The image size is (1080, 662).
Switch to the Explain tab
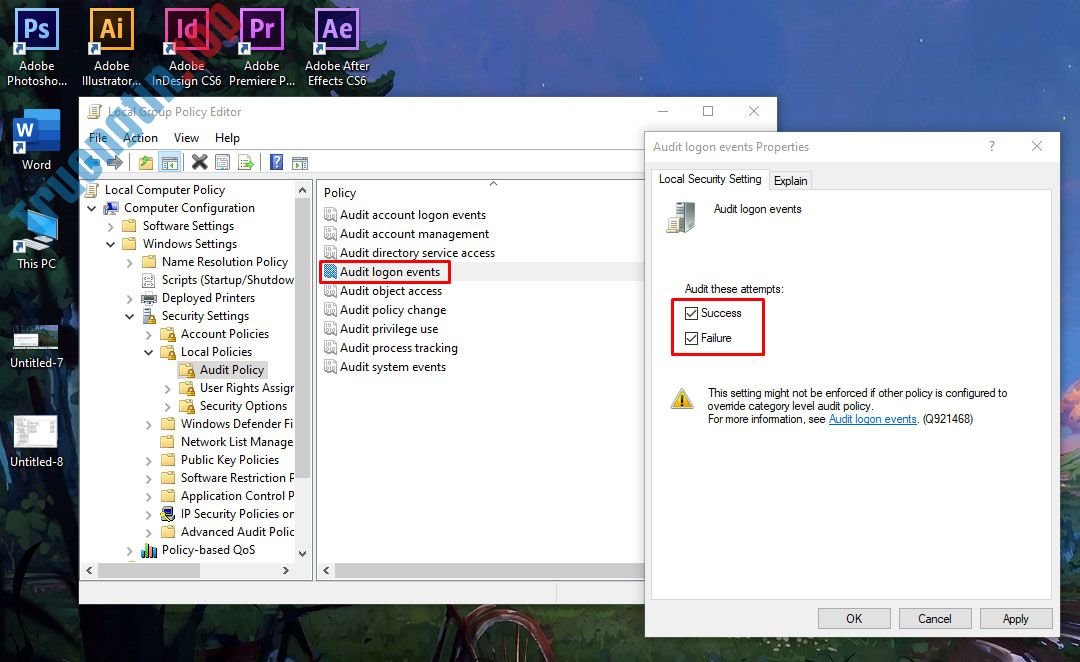790,180
